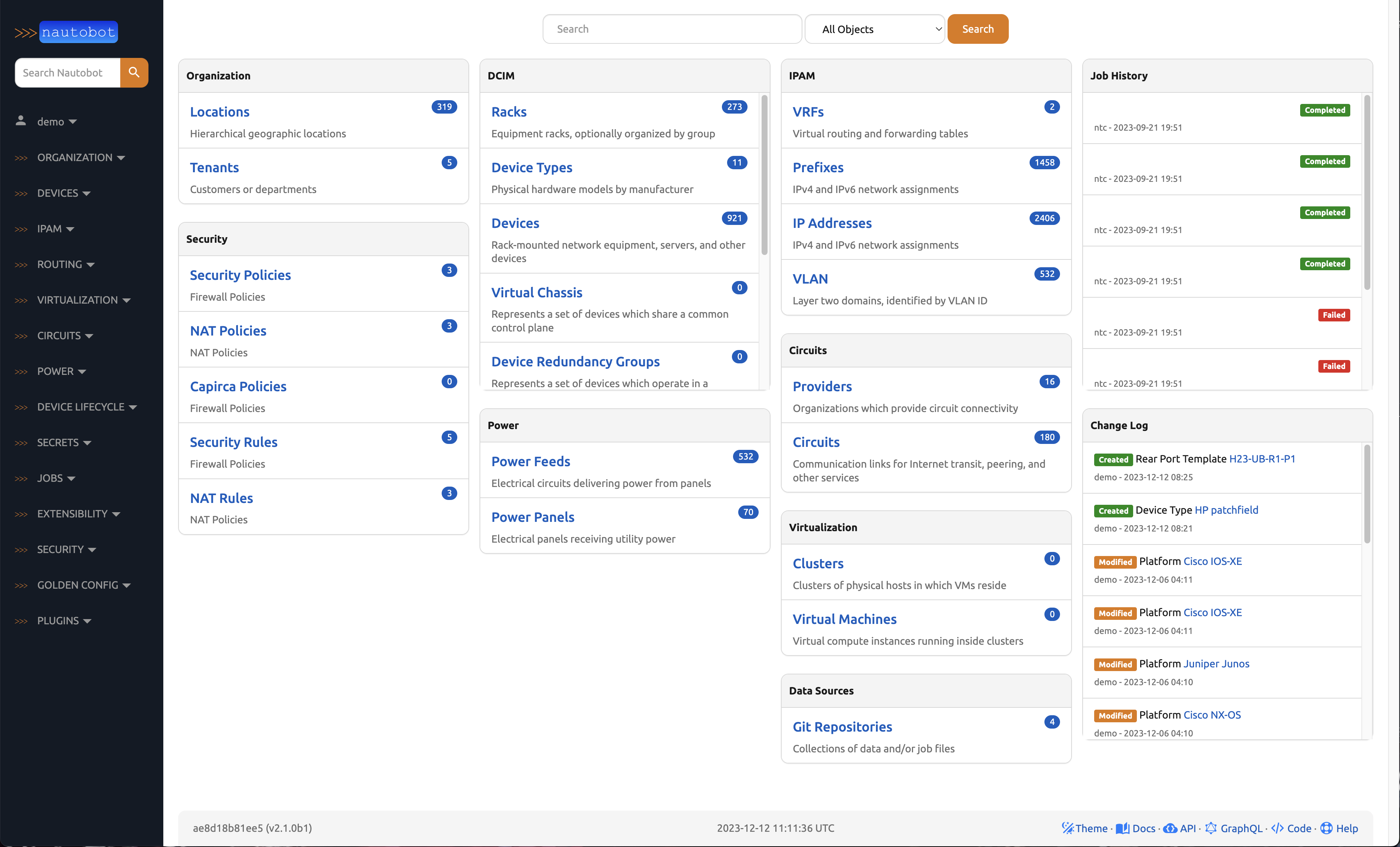1400x847 pixels.
Task: Click the Search button
Action: pos(978,29)
